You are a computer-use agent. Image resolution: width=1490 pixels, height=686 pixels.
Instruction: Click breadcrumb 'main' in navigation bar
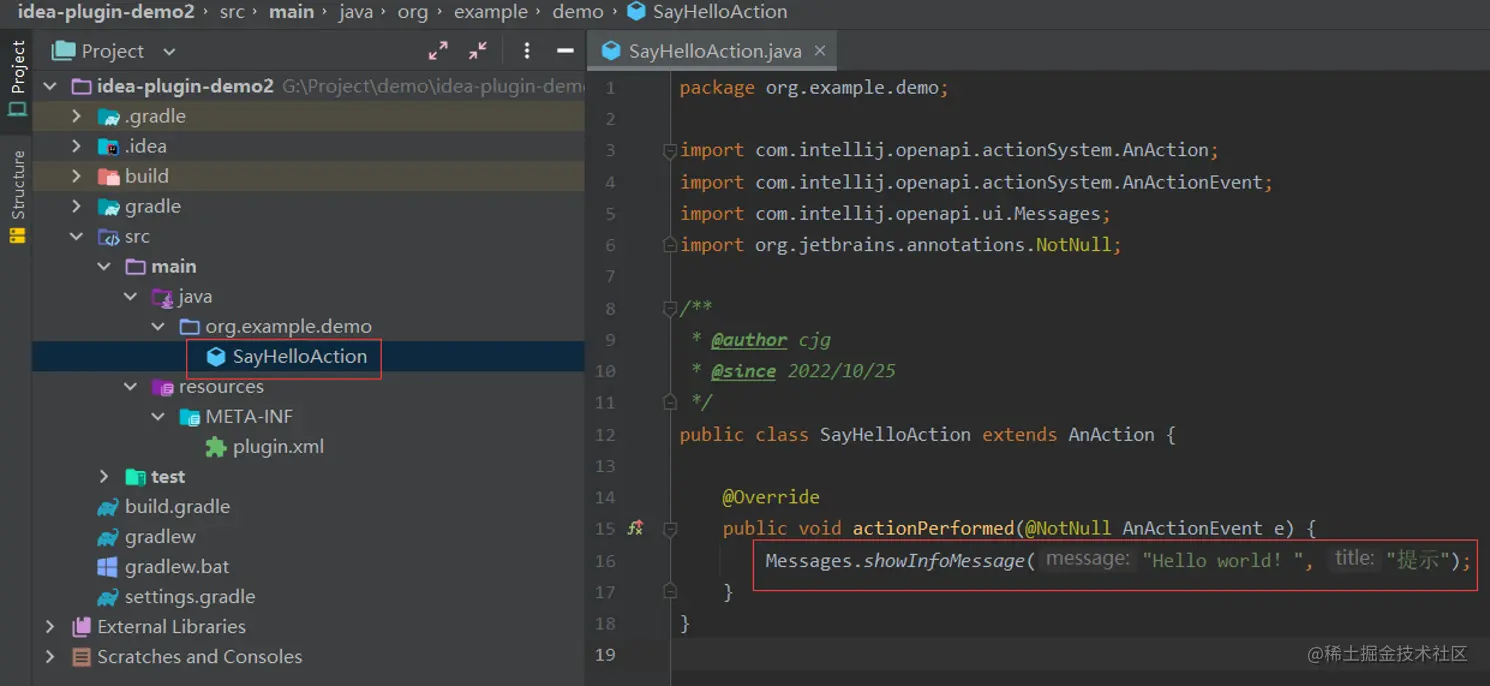point(292,12)
